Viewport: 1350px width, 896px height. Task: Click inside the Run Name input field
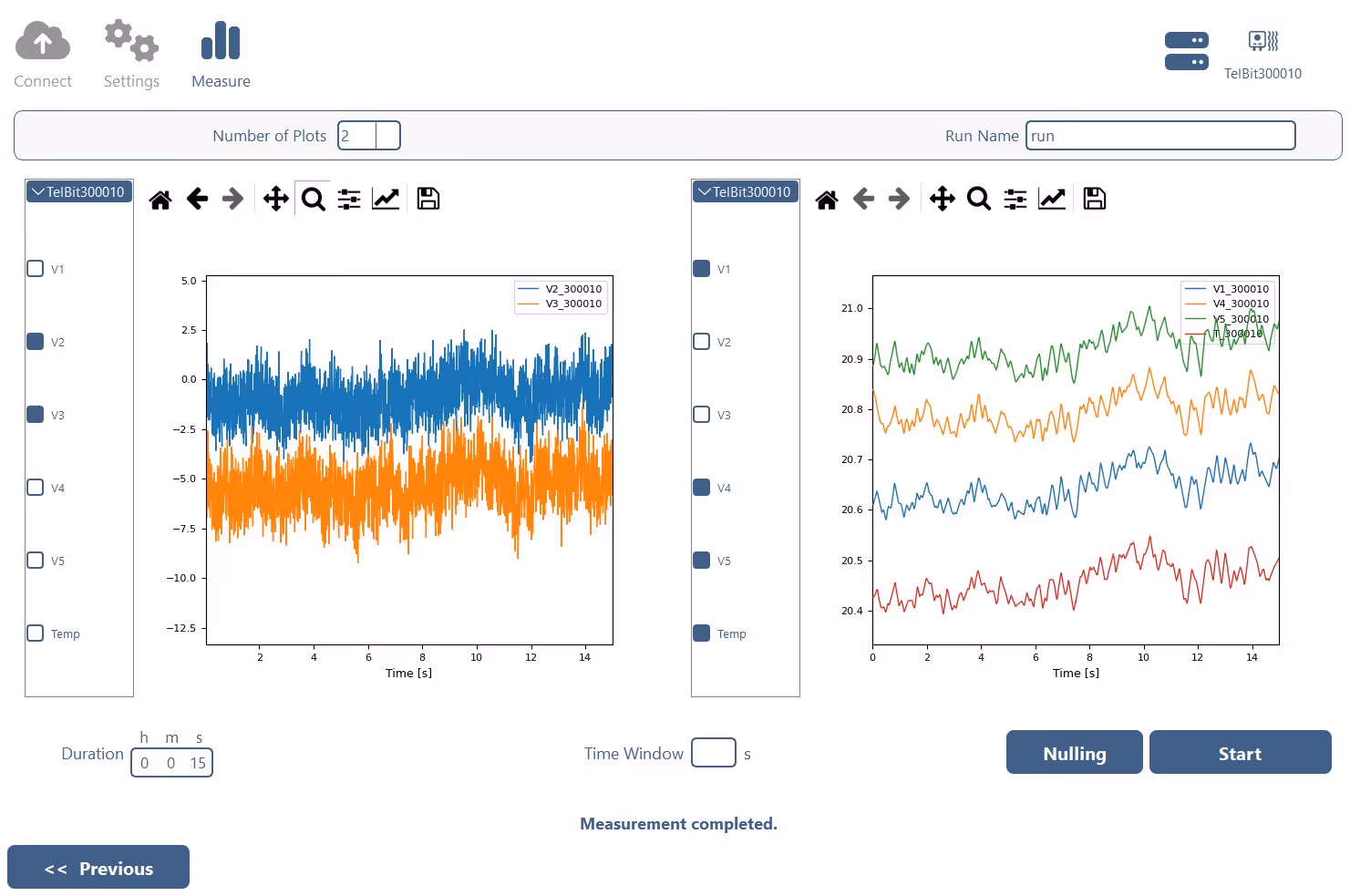pyautogui.click(x=1159, y=135)
